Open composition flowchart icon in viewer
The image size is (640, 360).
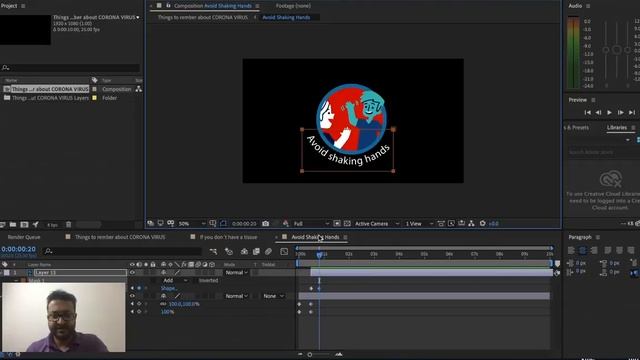471,223
